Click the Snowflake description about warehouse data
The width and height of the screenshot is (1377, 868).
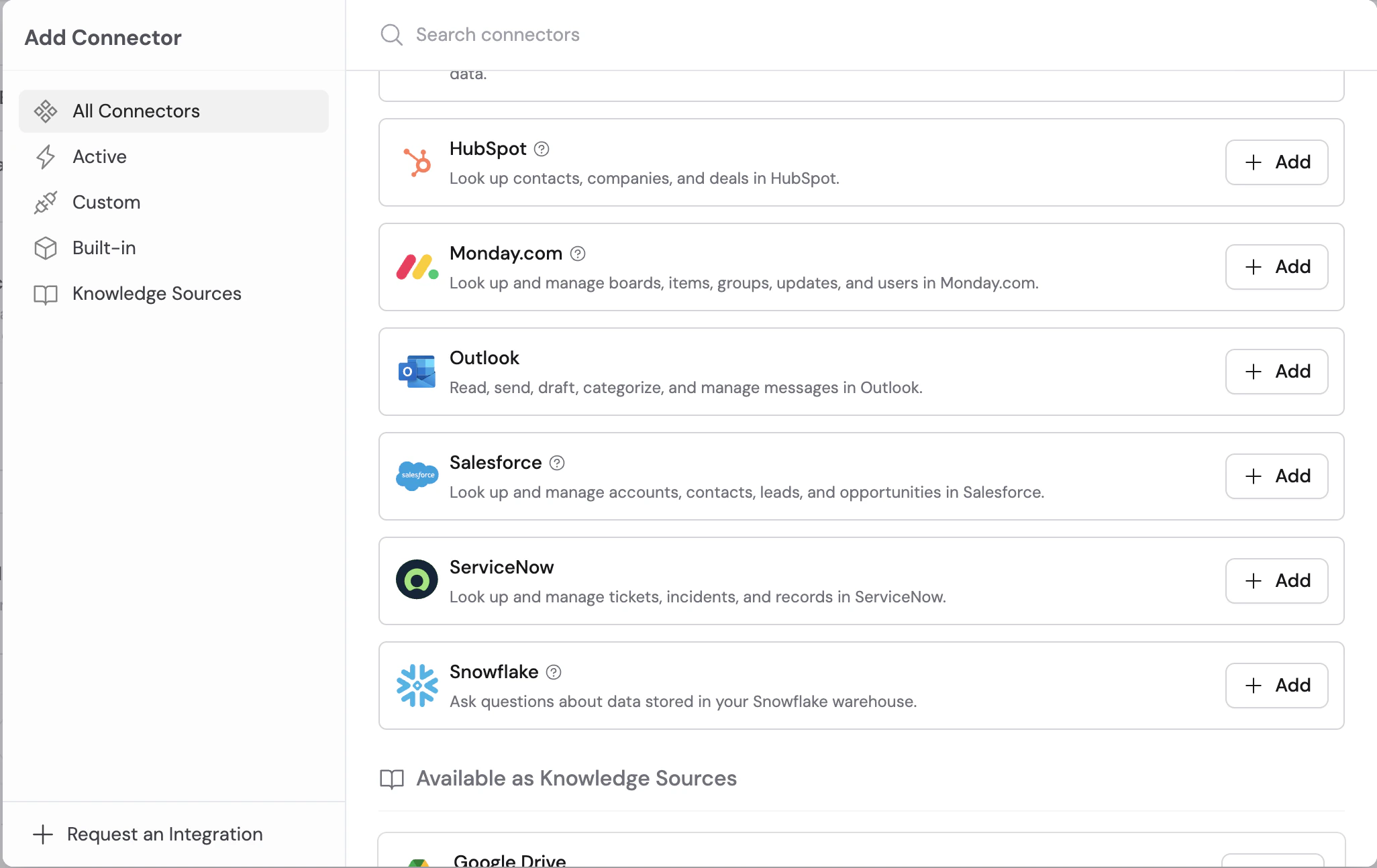[x=683, y=702]
